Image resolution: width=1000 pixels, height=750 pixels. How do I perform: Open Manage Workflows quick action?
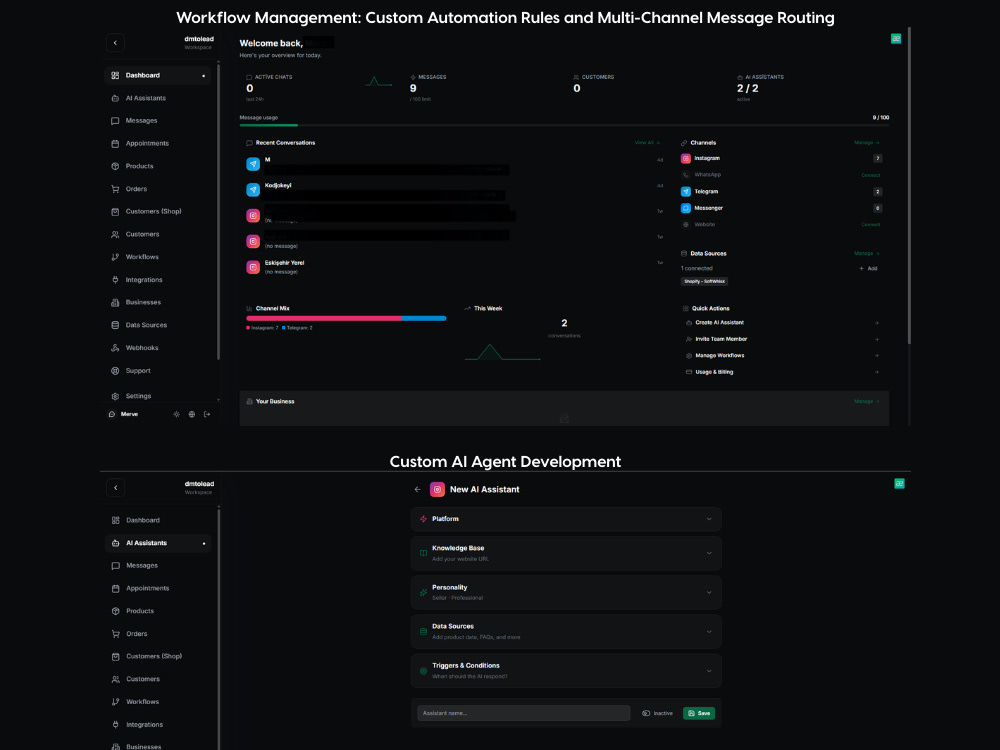[x=782, y=356]
